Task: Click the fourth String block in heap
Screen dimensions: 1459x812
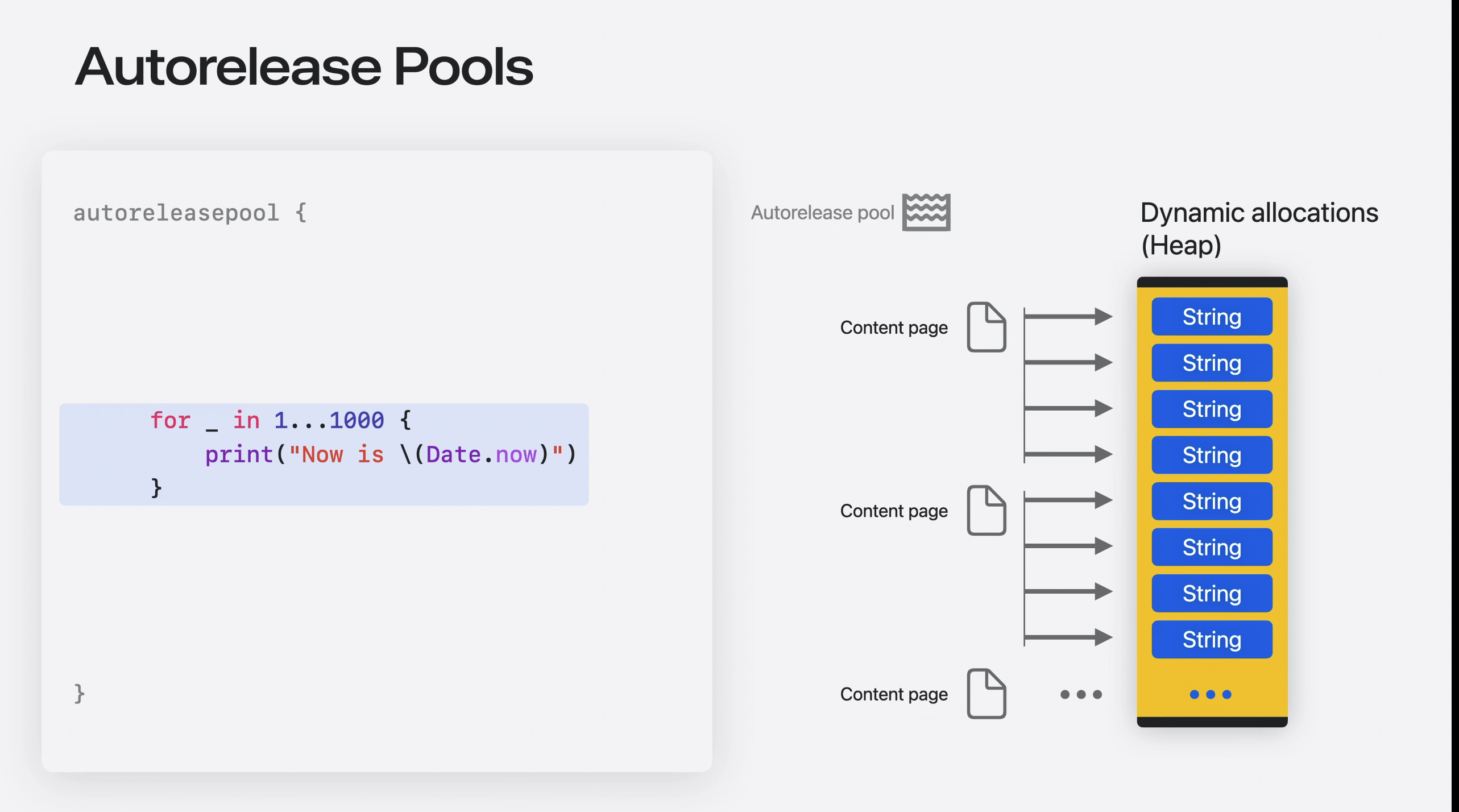Action: (x=1212, y=455)
